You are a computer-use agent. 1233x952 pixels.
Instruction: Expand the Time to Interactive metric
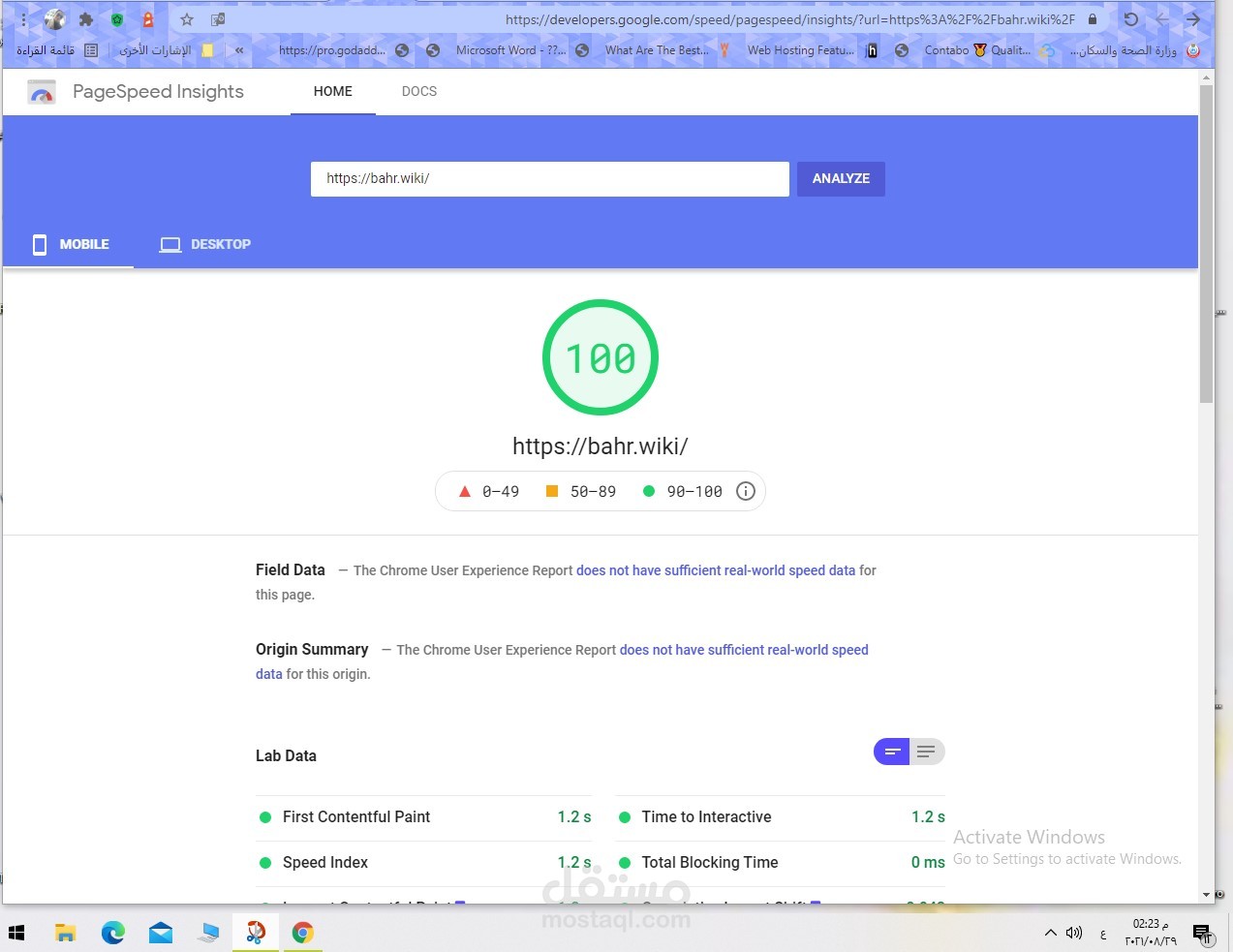[x=781, y=817]
